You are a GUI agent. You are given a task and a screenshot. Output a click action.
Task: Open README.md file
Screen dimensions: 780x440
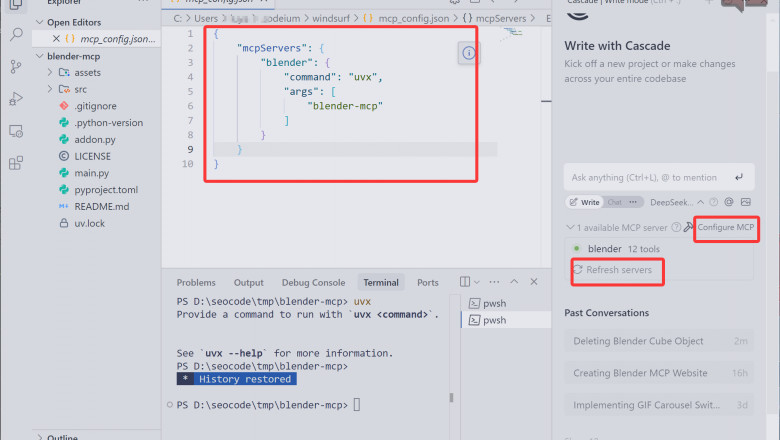(x=101, y=206)
